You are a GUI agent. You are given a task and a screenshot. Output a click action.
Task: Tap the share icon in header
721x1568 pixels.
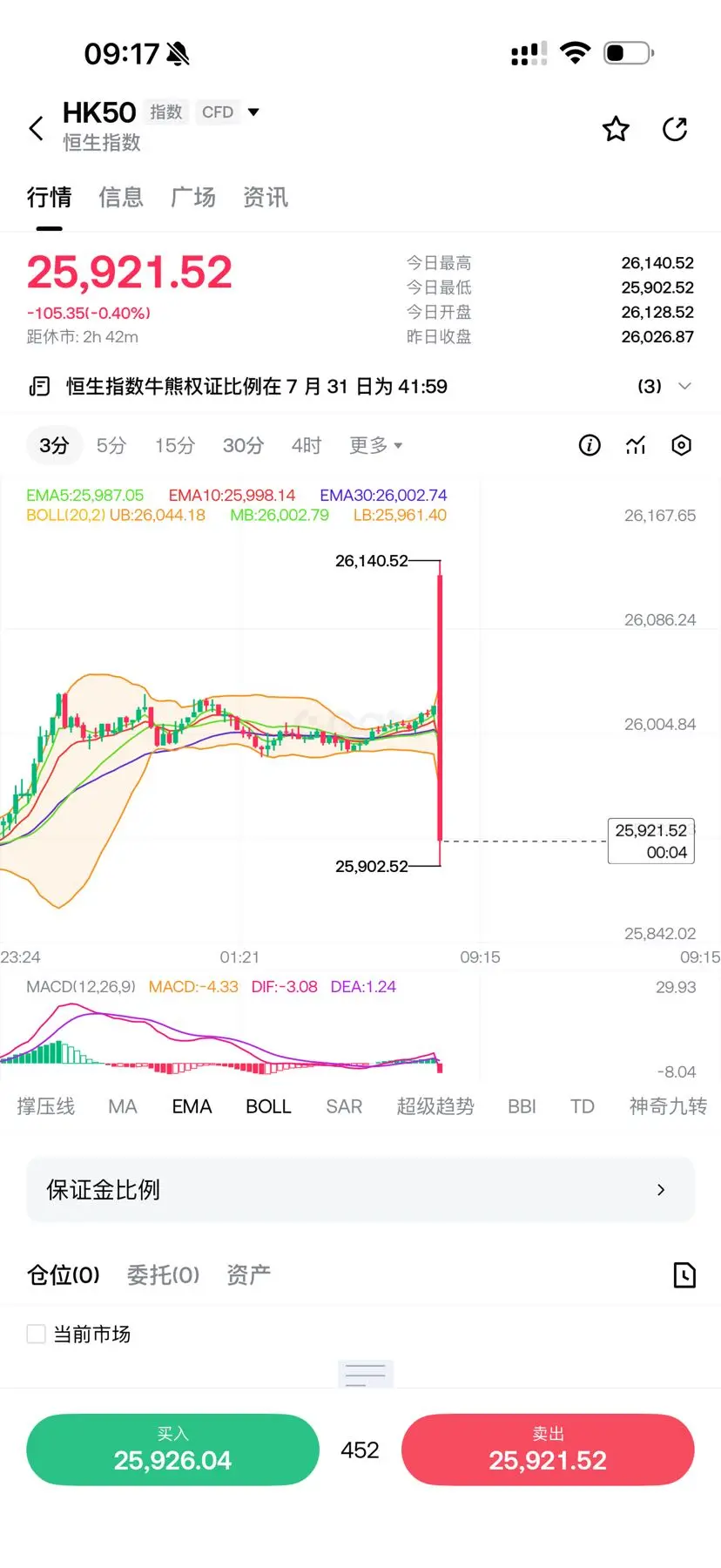tap(675, 129)
